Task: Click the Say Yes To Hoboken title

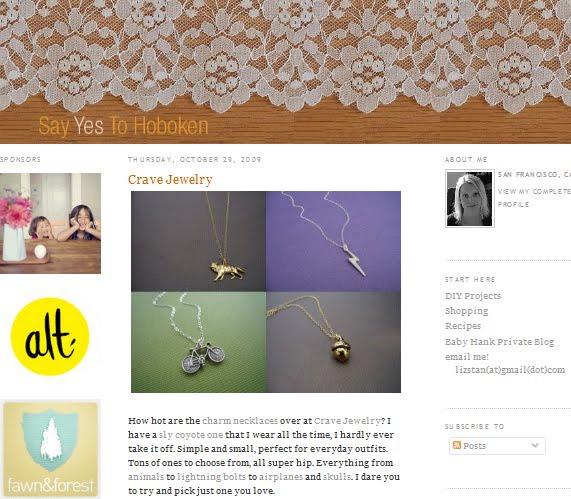Action: click(x=123, y=126)
